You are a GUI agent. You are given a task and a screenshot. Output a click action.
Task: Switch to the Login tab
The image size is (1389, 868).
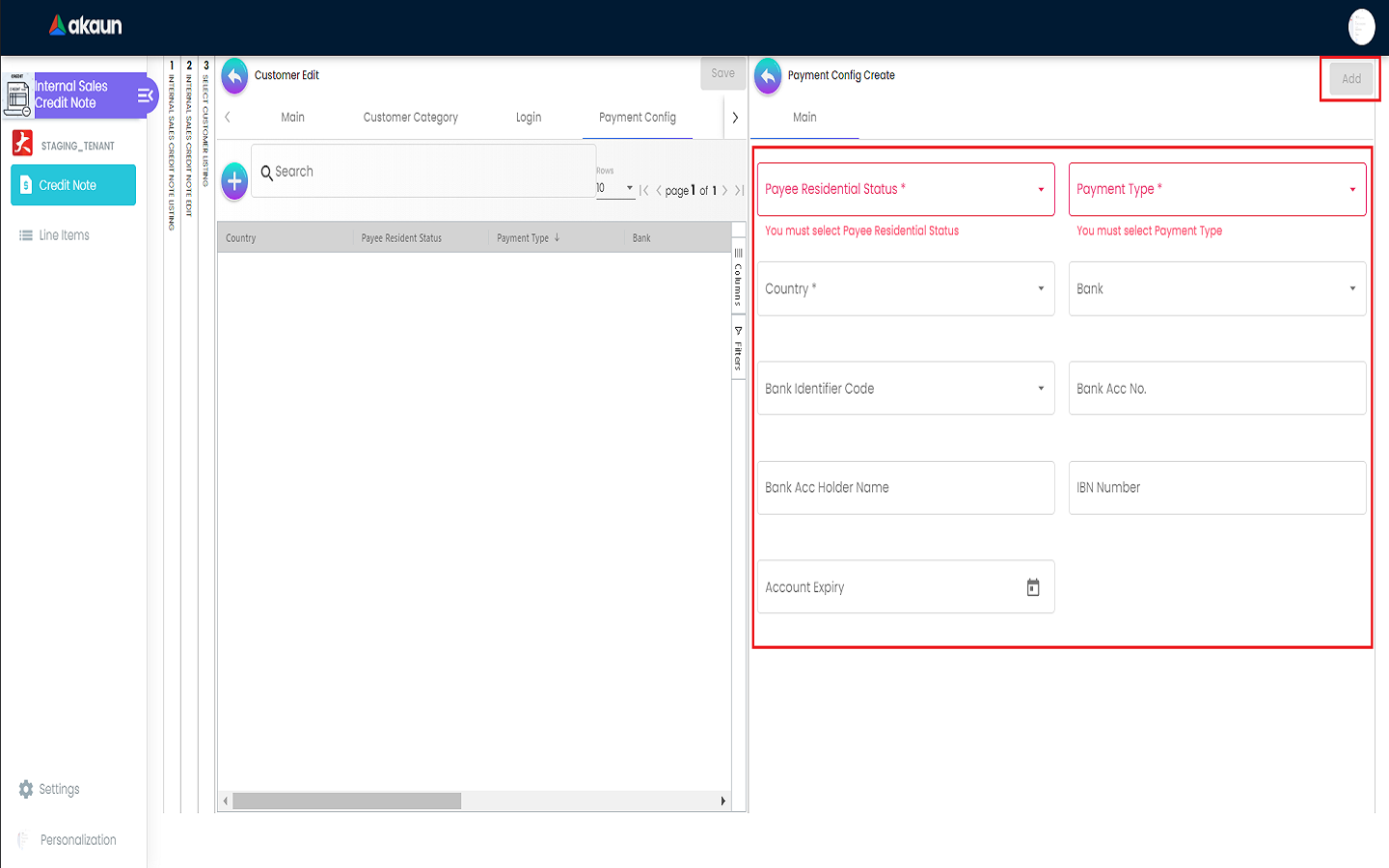(529, 118)
